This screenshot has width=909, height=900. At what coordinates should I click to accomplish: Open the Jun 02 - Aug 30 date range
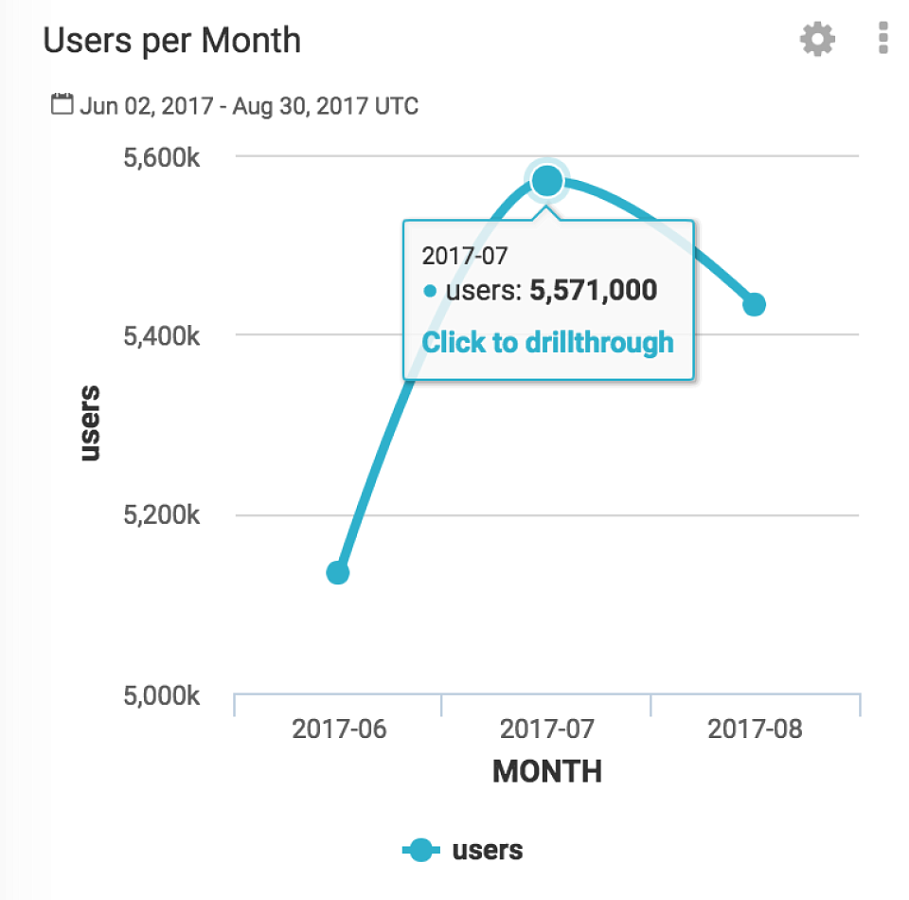[x=249, y=106]
